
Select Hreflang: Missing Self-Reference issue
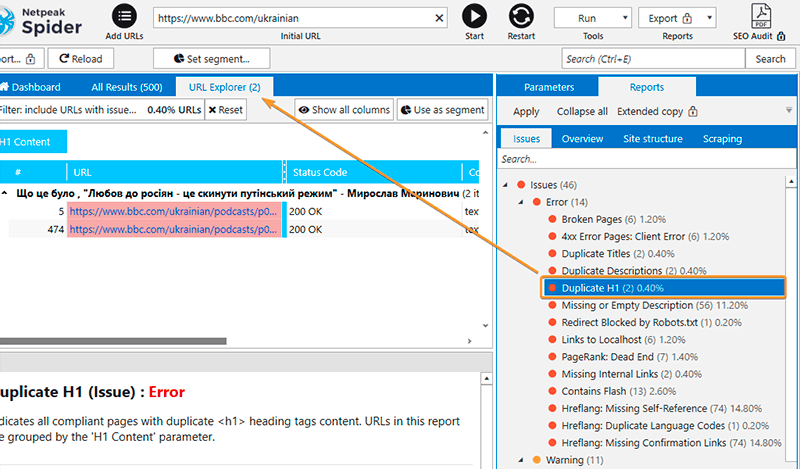coord(655,408)
